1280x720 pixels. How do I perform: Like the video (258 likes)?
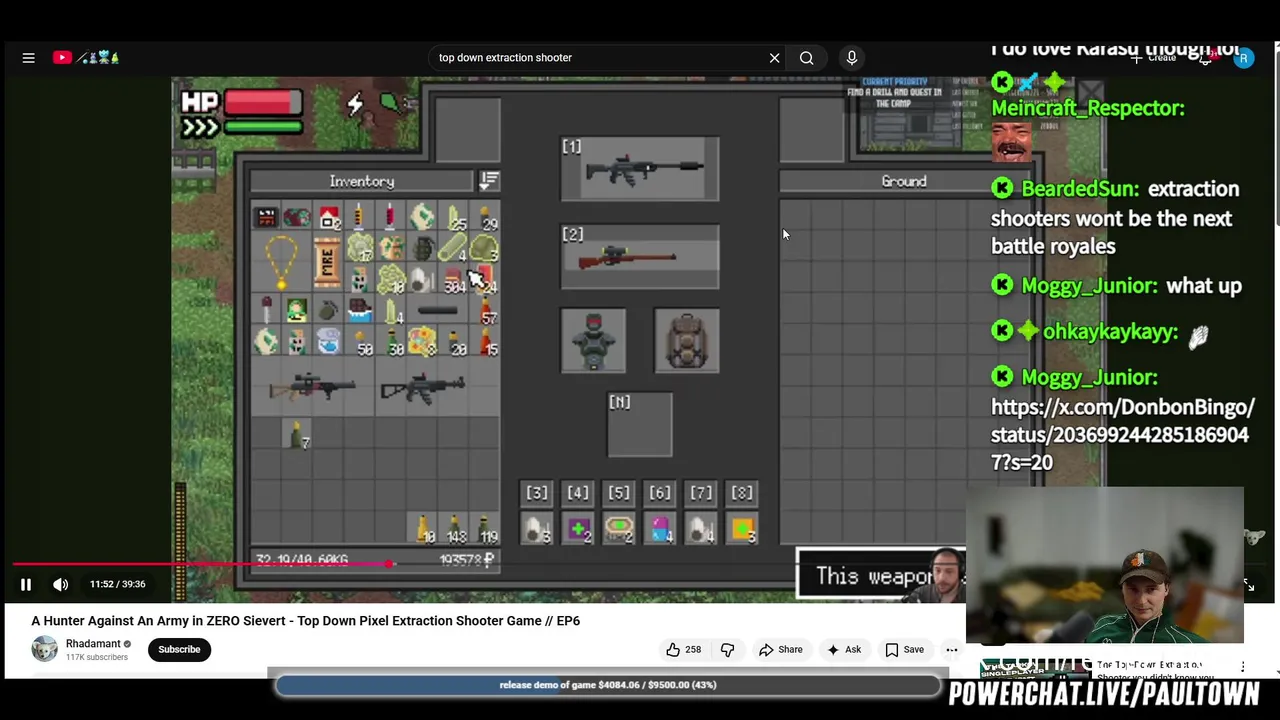tap(683, 650)
